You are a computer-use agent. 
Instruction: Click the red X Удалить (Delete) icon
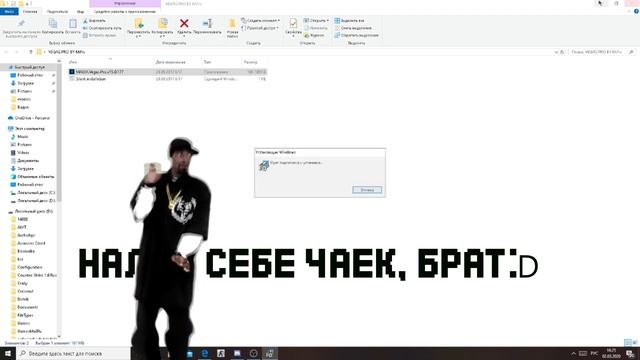[184, 24]
